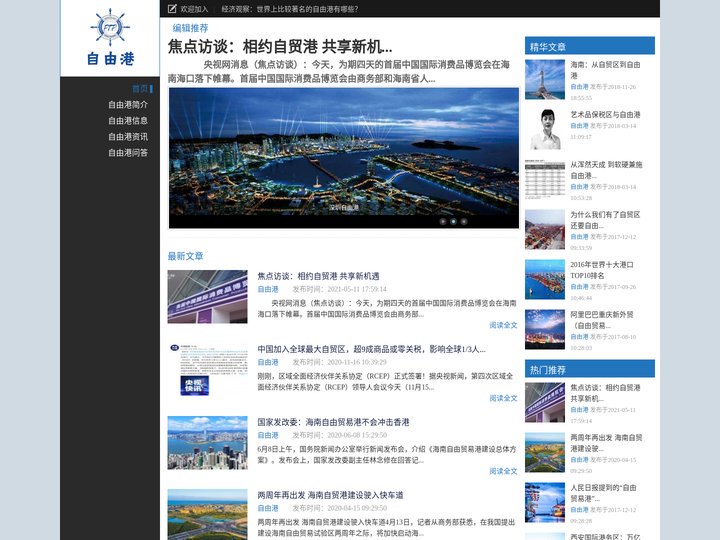Click the portrait thumbnail in 精华文章
This screenshot has width=720, height=540.
545,129
